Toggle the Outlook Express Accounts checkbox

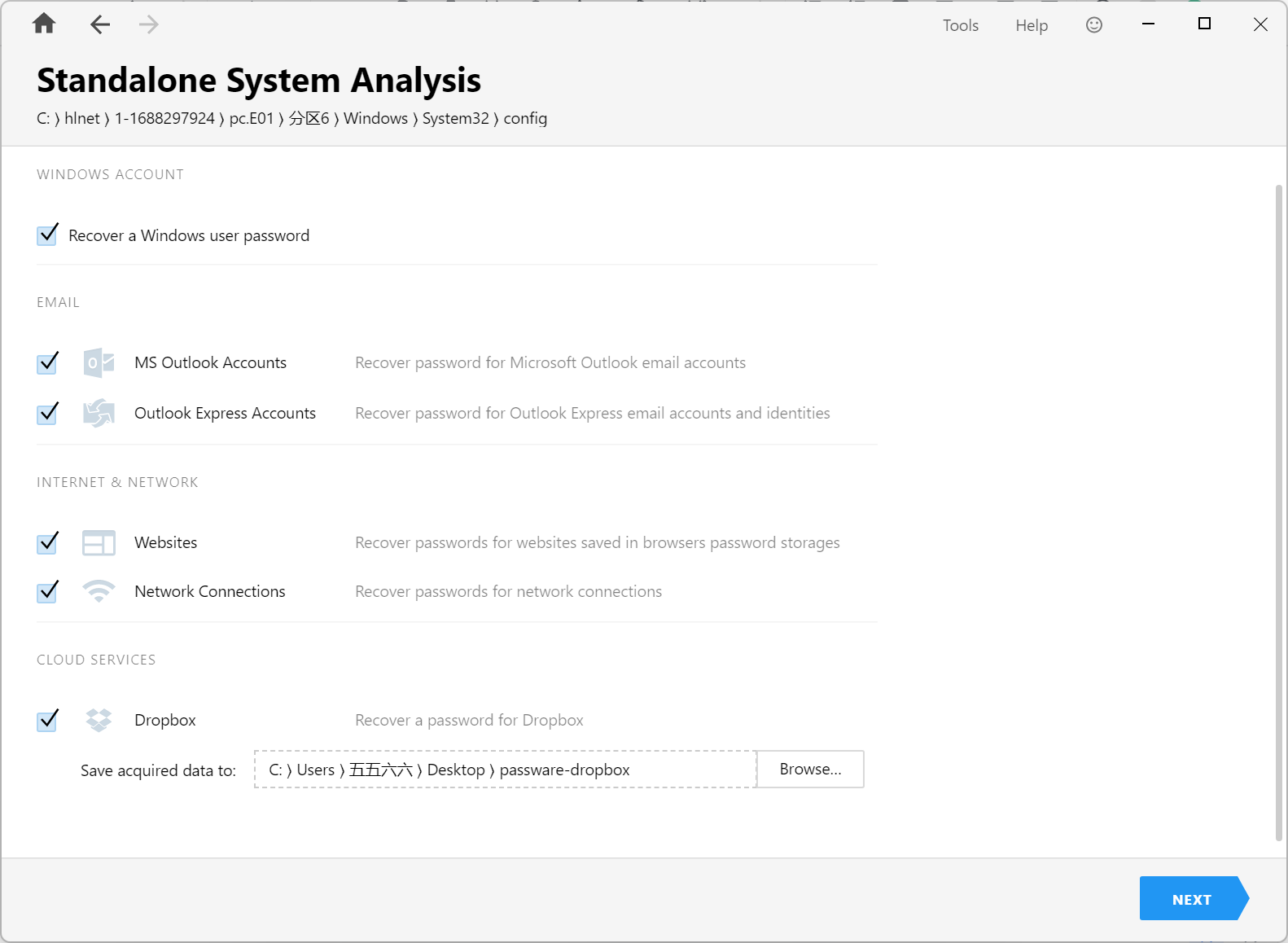point(47,413)
